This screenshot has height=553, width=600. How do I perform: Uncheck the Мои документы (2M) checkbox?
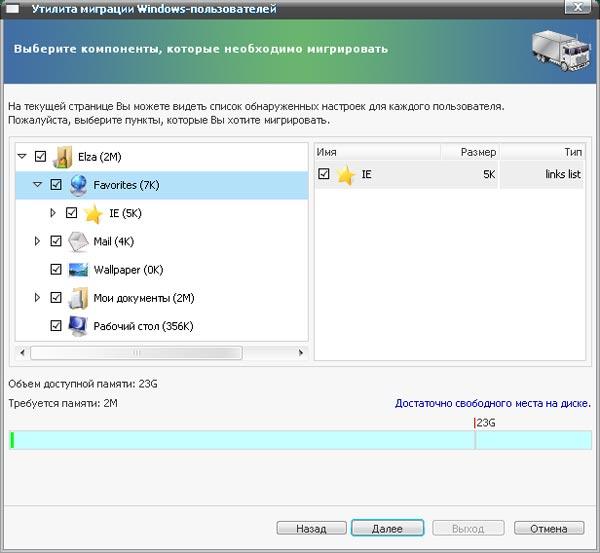[x=56, y=297]
